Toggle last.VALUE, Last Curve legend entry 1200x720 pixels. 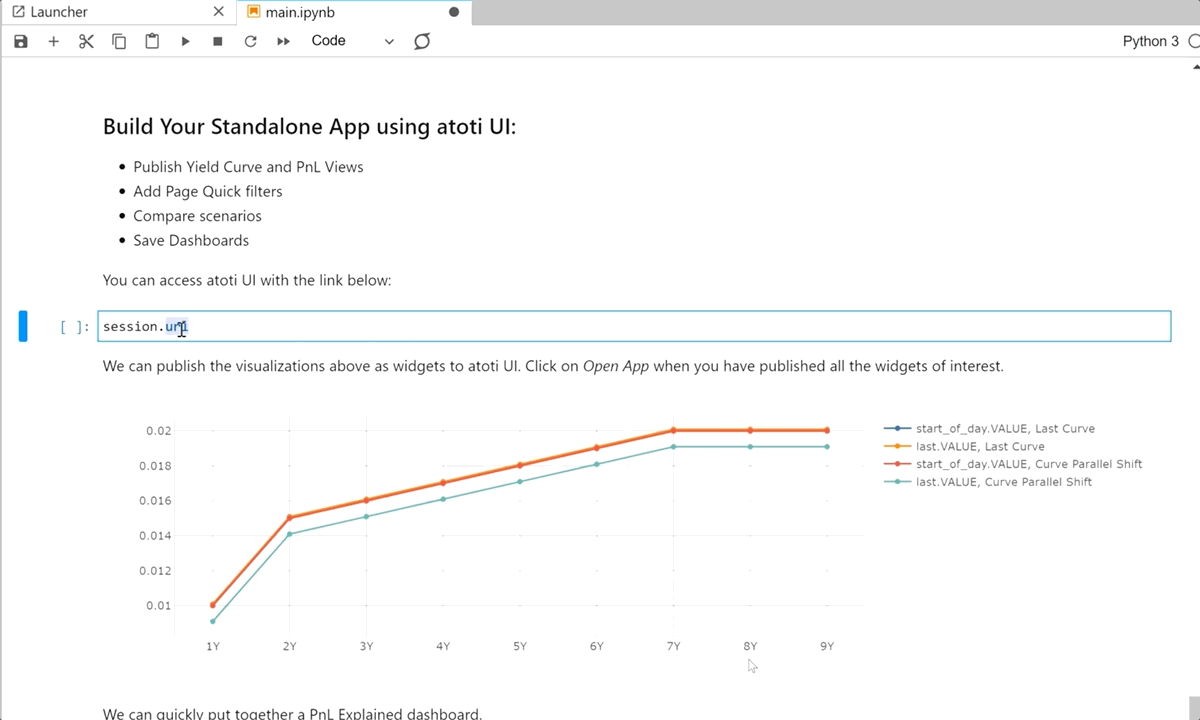coord(980,447)
